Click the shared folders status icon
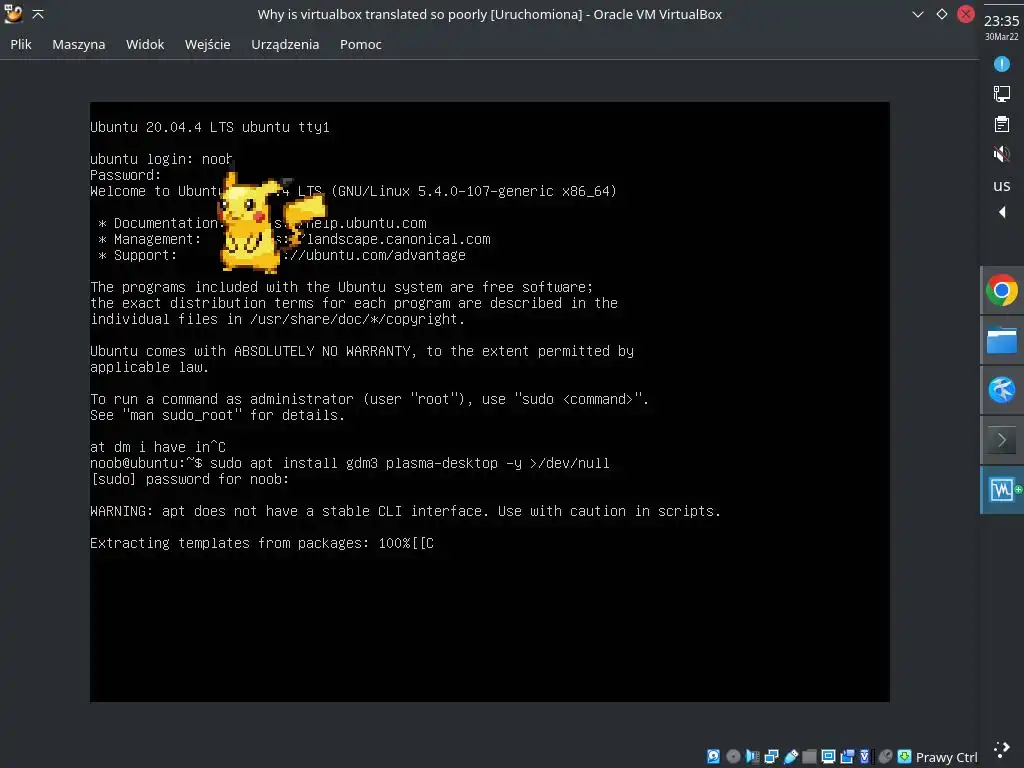Viewport: 1024px width, 768px height. [x=809, y=756]
